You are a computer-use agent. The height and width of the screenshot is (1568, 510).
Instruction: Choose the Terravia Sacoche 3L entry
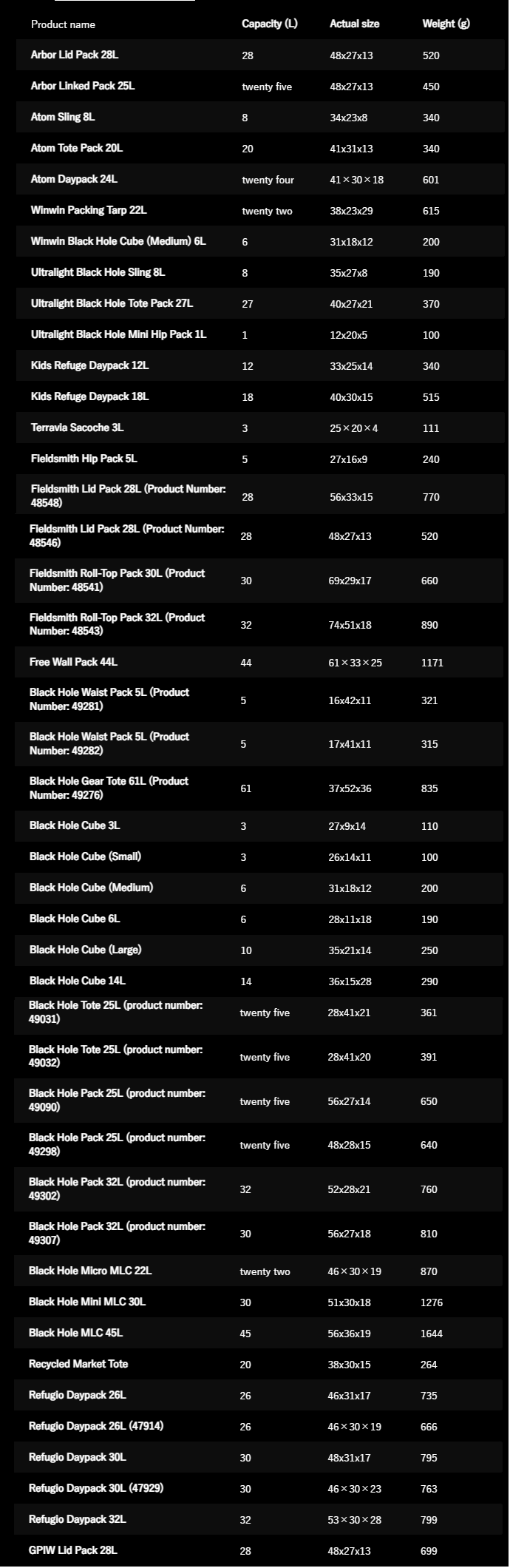pos(77,428)
